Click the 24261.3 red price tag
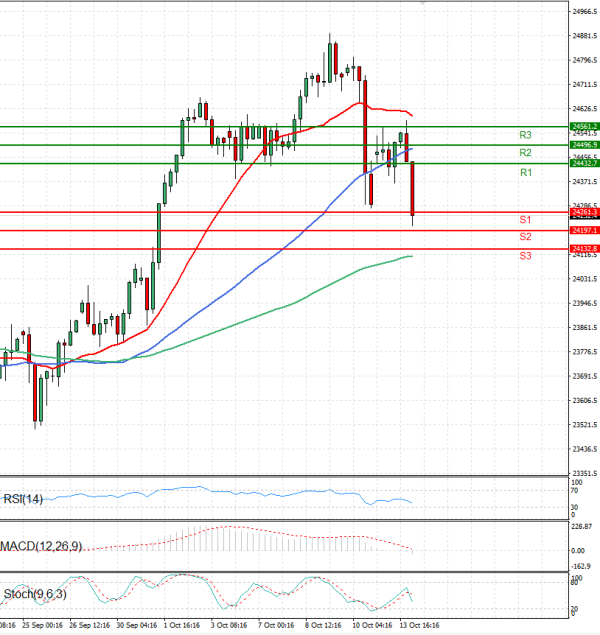This screenshot has width=600, height=635. pos(584,212)
